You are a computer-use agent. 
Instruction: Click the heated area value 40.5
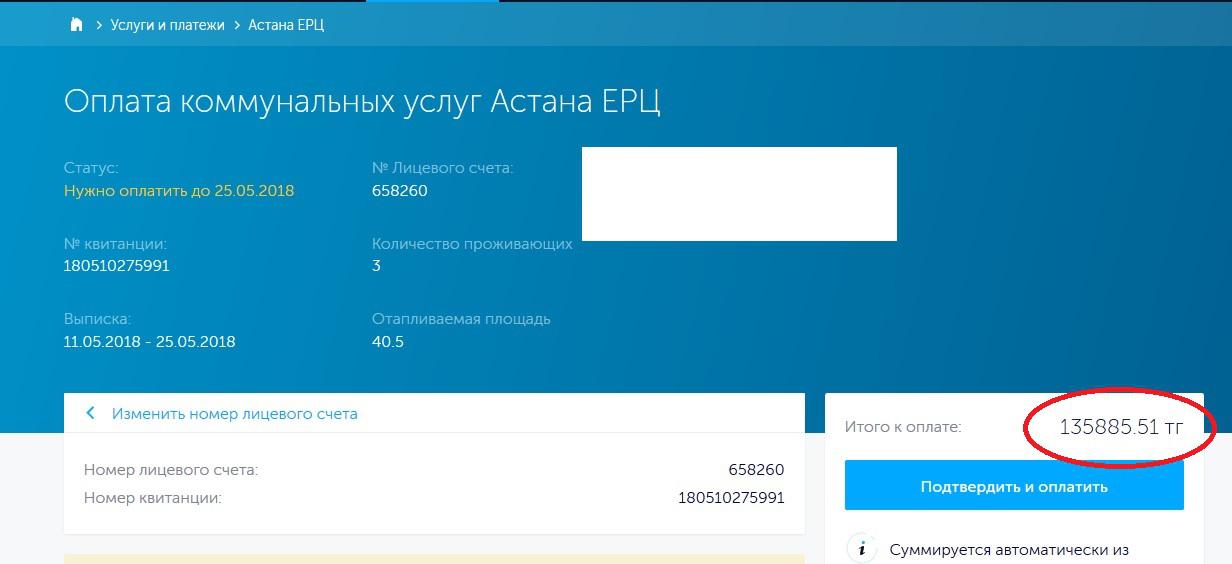(x=387, y=342)
